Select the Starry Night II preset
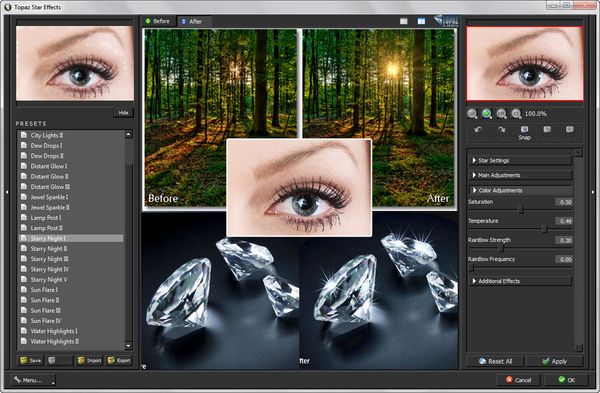Image resolution: width=600 pixels, height=393 pixels. pyautogui.click(x=71, y=249)
